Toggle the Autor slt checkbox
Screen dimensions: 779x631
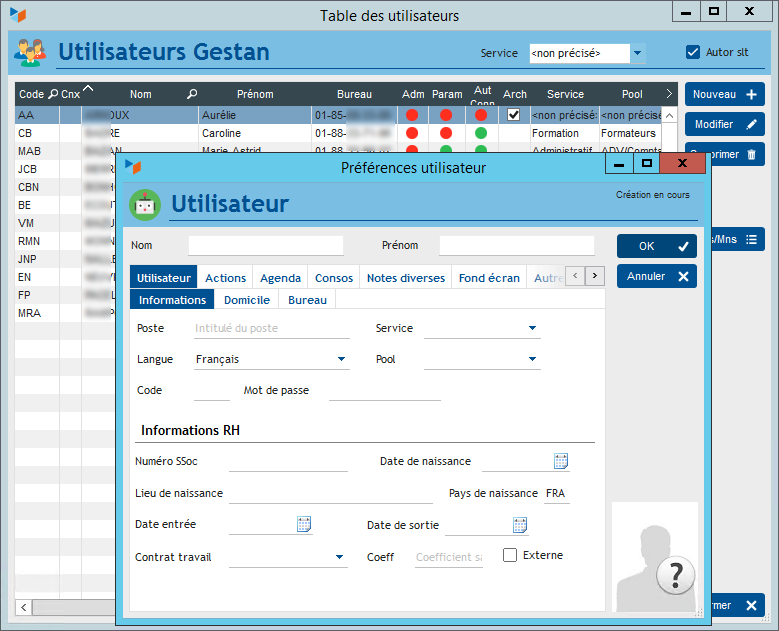[693, 53]
